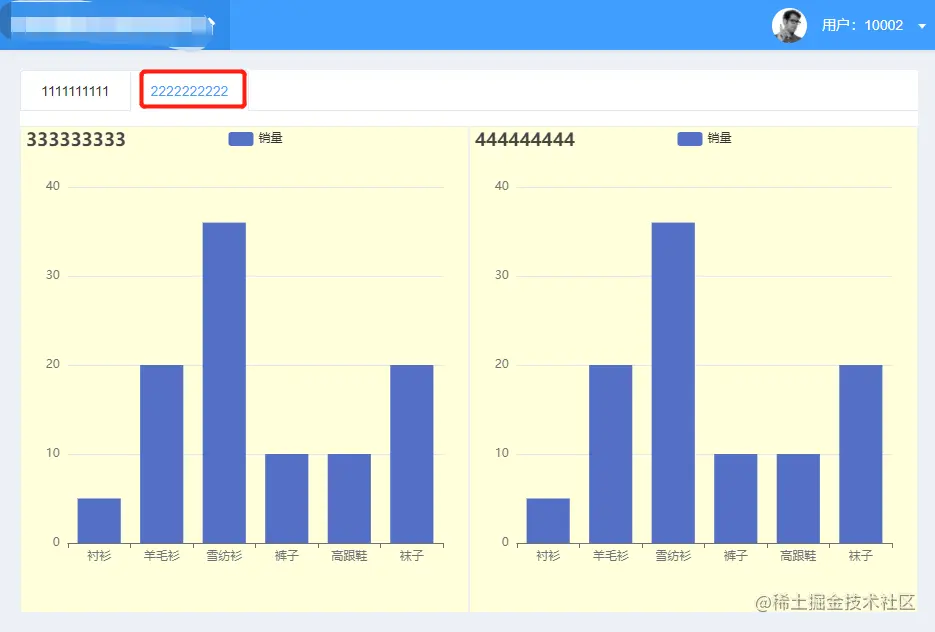
Task: Switch to the 2222222222 tab
Action: [189, 91]
